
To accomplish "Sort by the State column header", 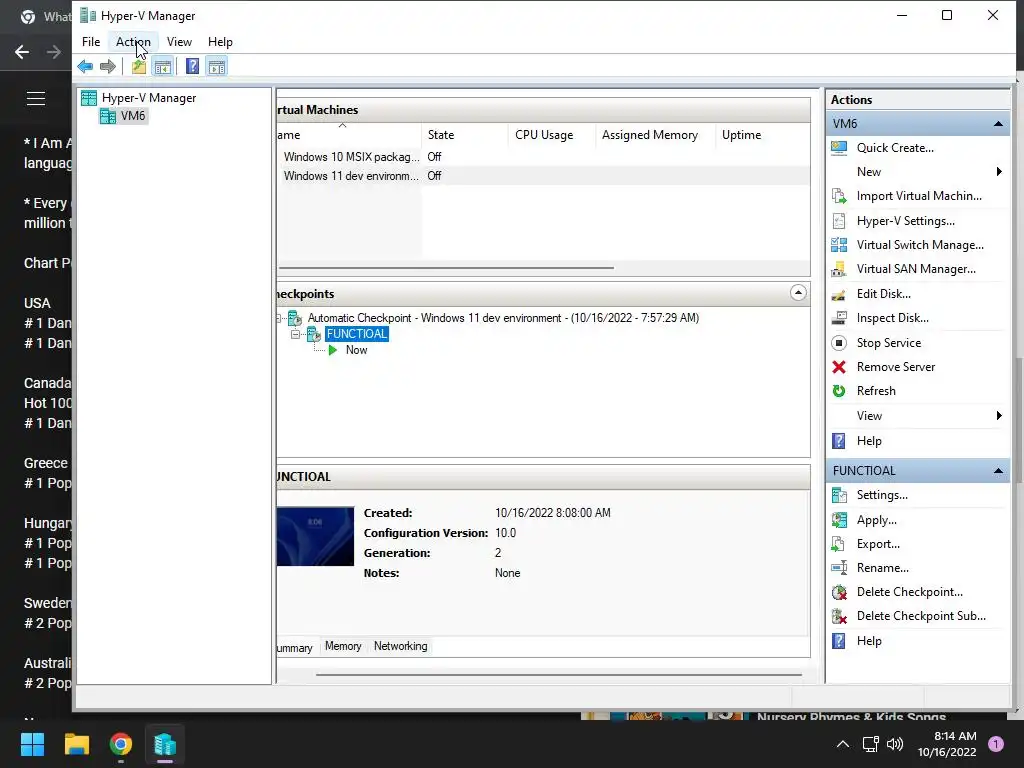I will (464, 135).
